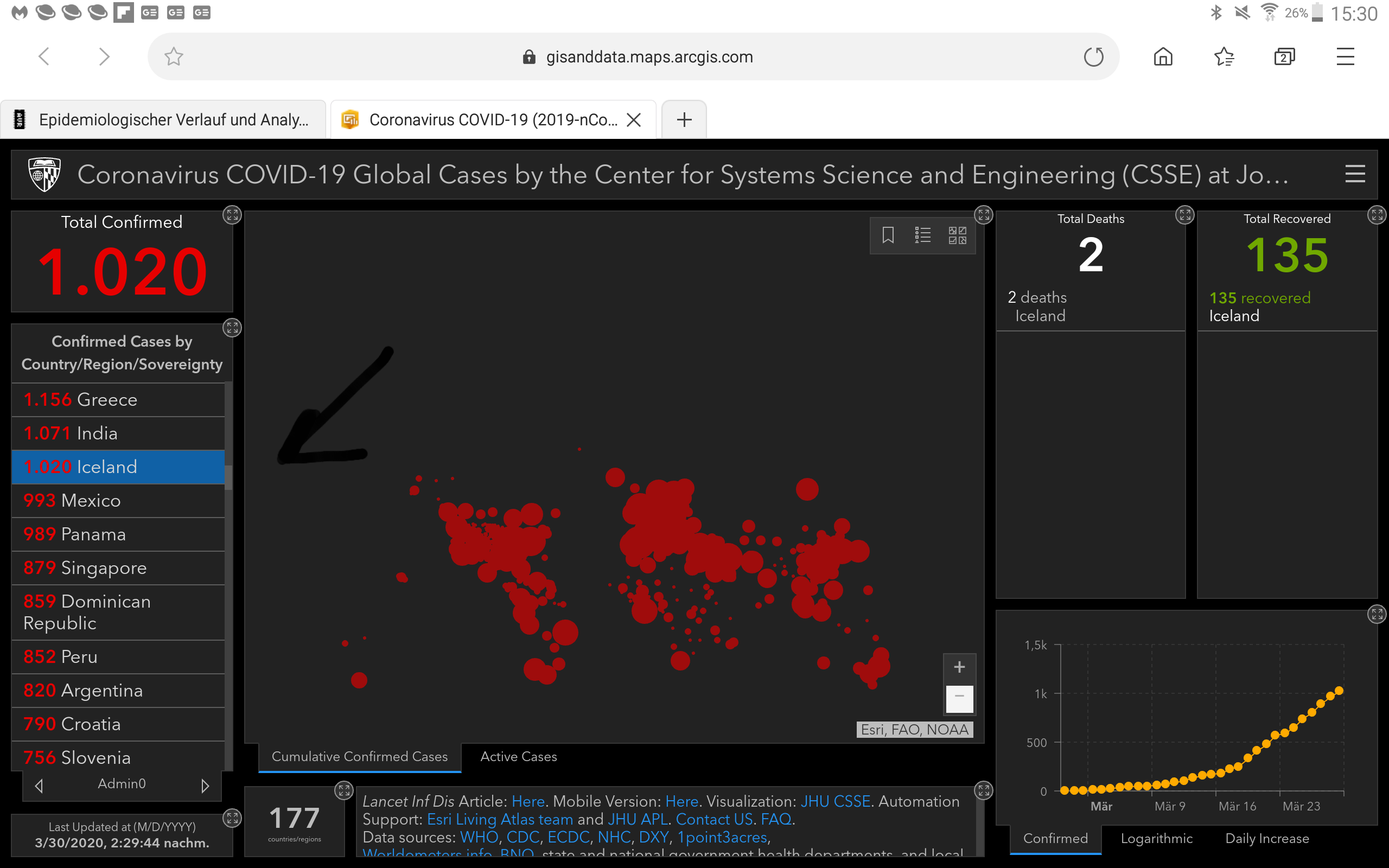
Task: Select Mexico in country list
Action: [118, 501]
